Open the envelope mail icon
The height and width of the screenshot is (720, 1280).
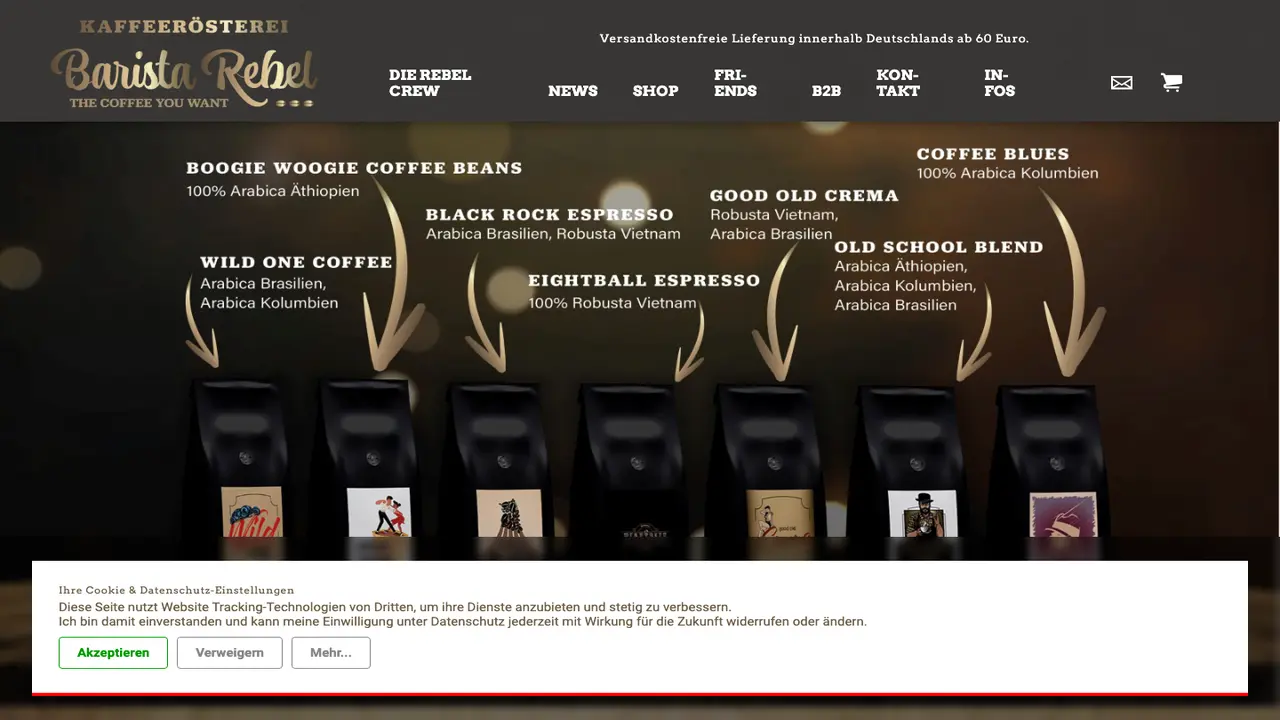[1121, 83]
